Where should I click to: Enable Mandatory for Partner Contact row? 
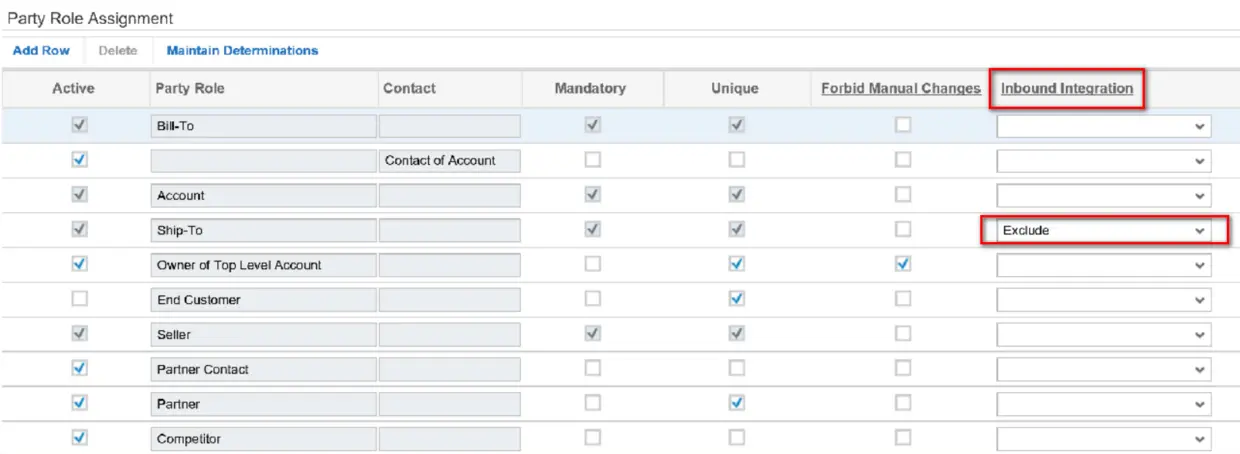[x=591, y=369]
